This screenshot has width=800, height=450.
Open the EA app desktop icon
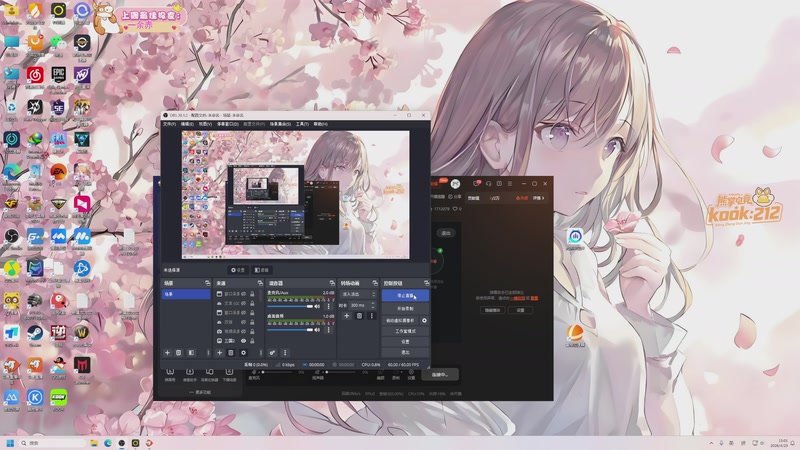58,174
